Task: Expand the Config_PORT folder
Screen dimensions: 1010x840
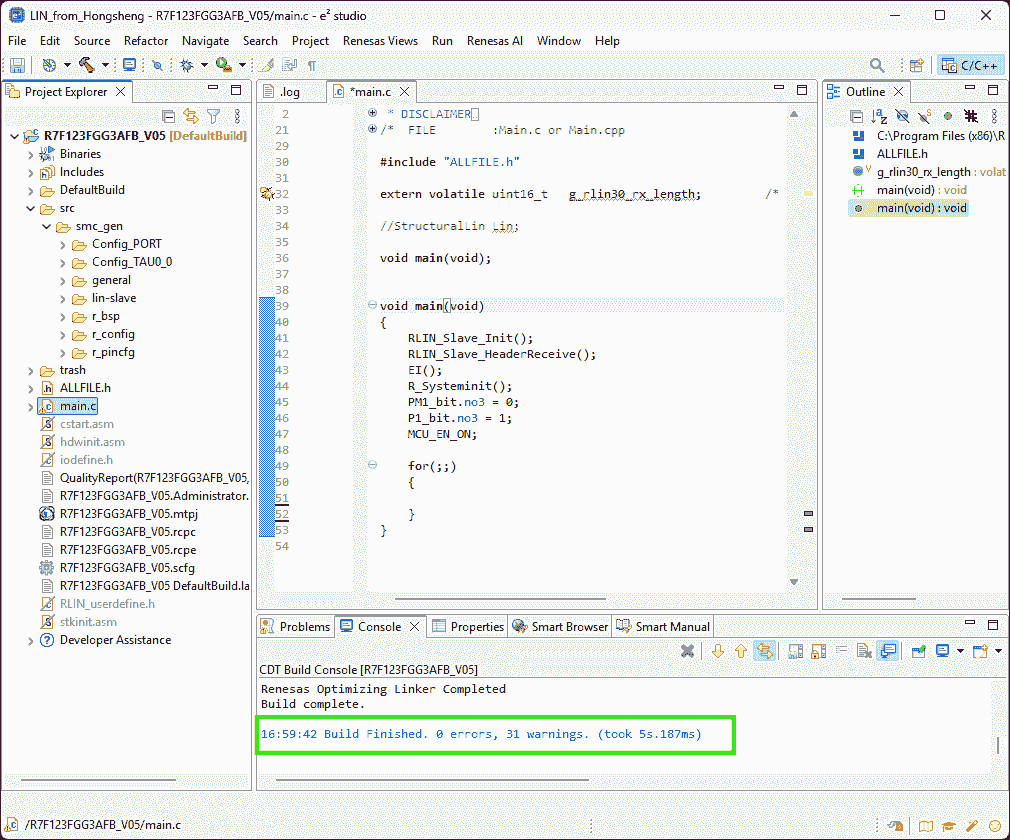Action: point(63,244)
